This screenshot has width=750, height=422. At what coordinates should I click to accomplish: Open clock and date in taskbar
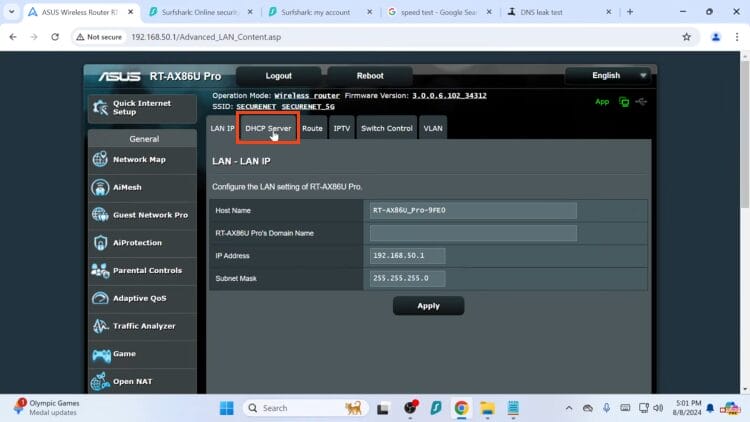[687, 408]
